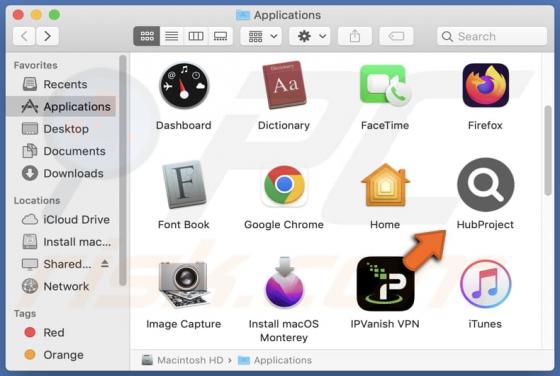Open Desktop in the sidebar
The height and width of the screenshot is (376, 560).
pos(62,129)
